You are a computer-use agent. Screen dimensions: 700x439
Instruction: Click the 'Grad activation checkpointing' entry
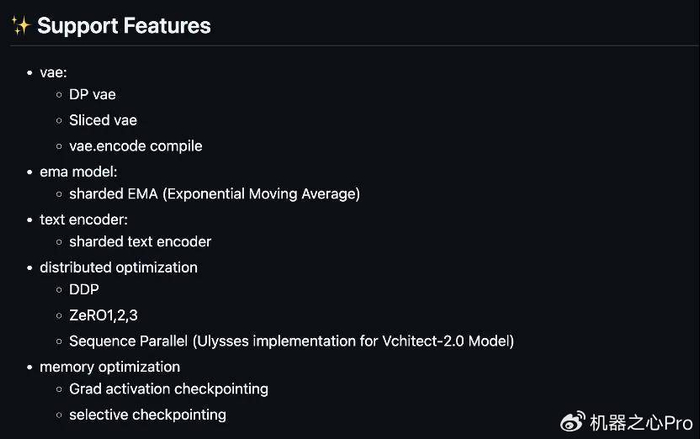[x=168, y=389]
